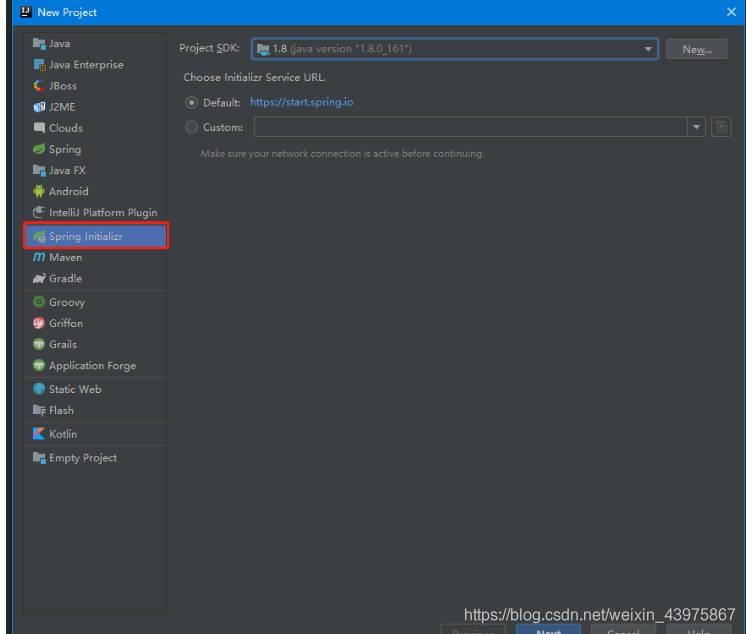This screenshot has height=634, width=746.
Task: Choose the Spring leaf icon
Action: coord(39,149)
